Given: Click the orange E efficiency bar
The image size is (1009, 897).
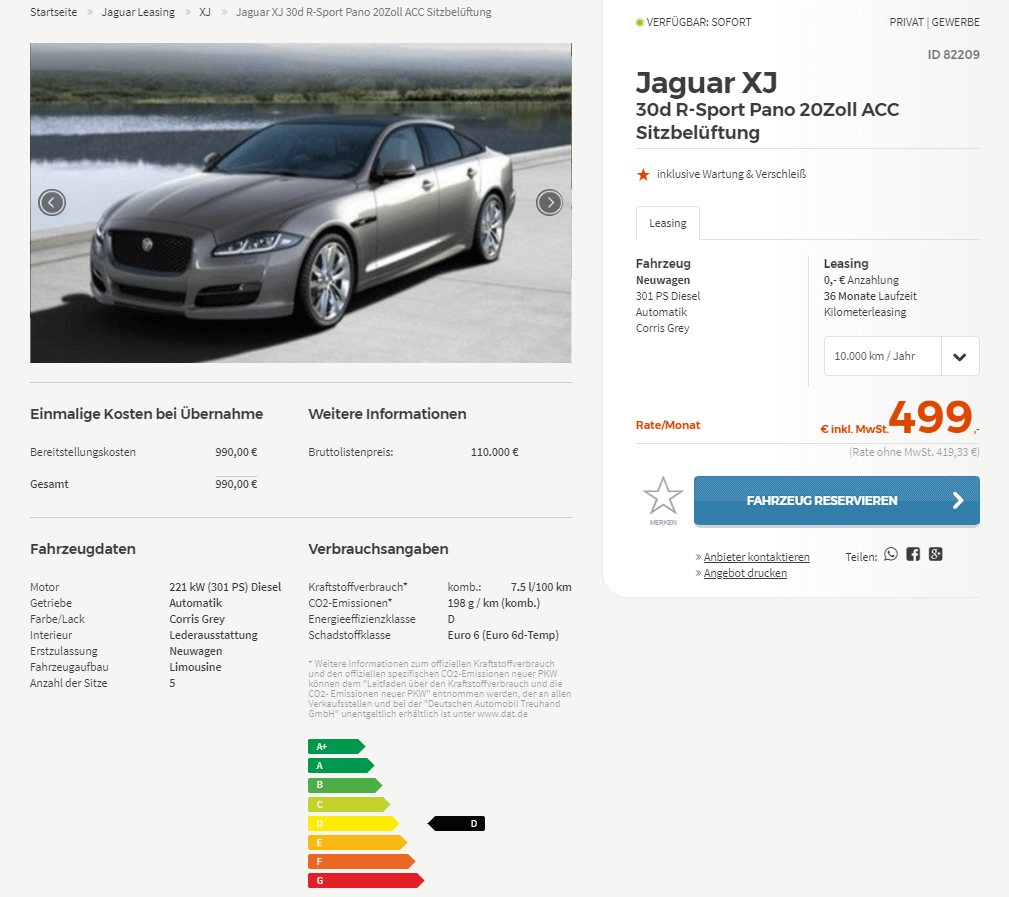Looking at the screenshot, I should click(358, 842).
